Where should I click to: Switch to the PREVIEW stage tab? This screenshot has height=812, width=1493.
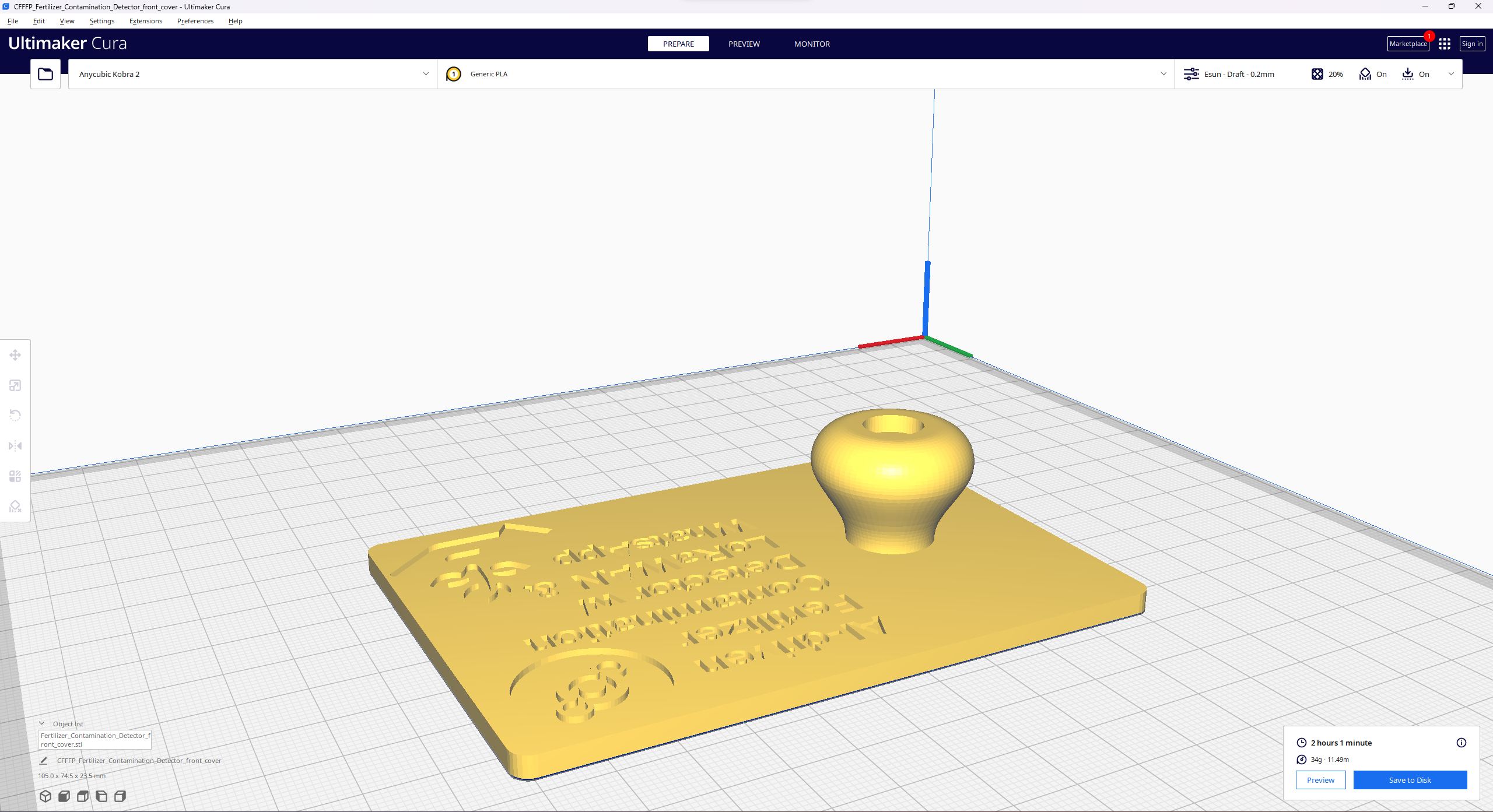coord(744,44)
